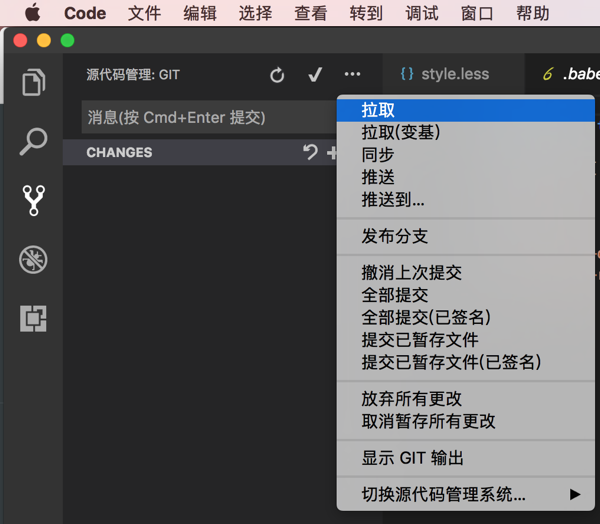Select 提交已暂存文件(已签名) menu entry
Screen dimensions: 600x524
[x=466, y=361]
